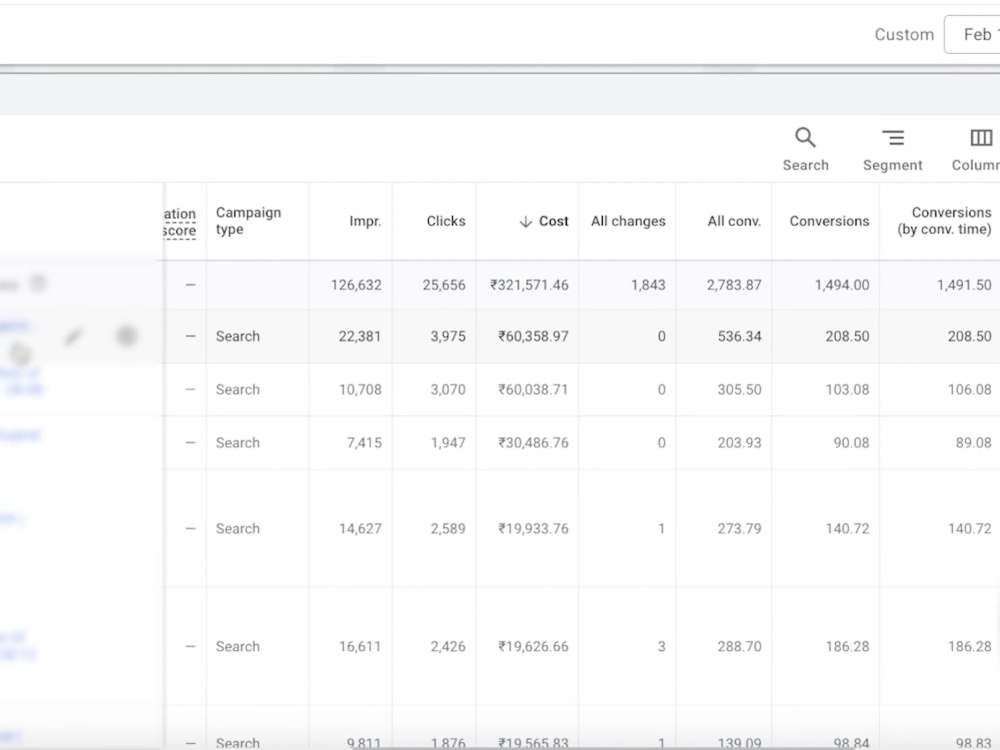Select All conv. cell 305.50
1000x750 pixels.
pos(739,390)
